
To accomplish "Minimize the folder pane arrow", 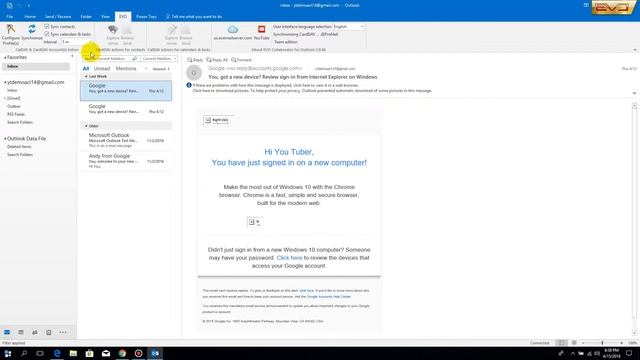I will click(72, 56).
